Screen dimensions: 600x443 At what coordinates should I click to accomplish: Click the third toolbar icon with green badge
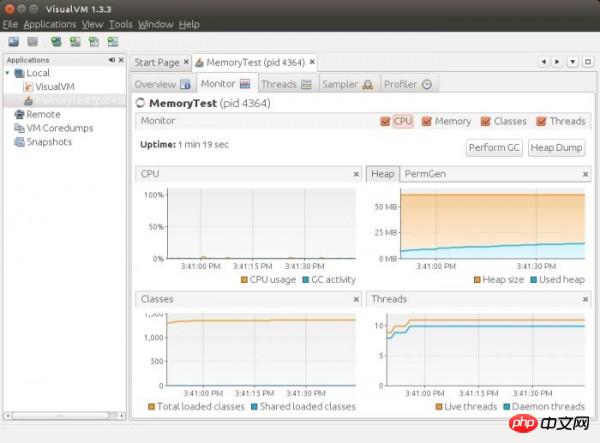pyautogui.click(x=56, y=41)
